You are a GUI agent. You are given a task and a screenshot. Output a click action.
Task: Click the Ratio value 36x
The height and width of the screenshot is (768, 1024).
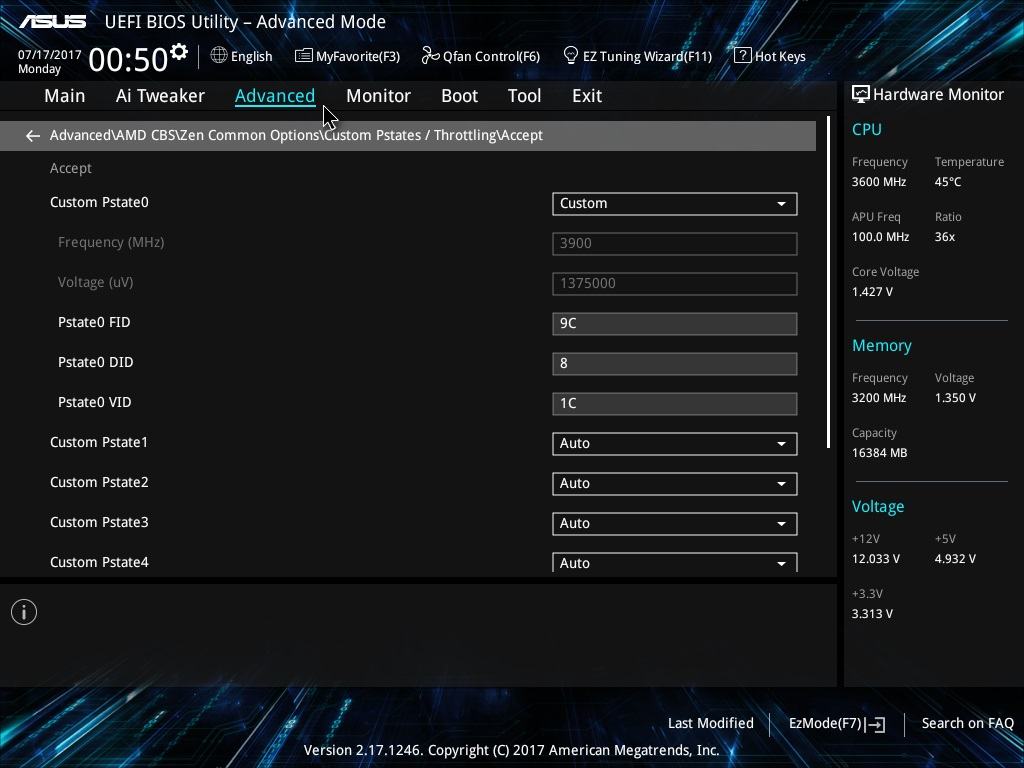(x=944, y=237)
